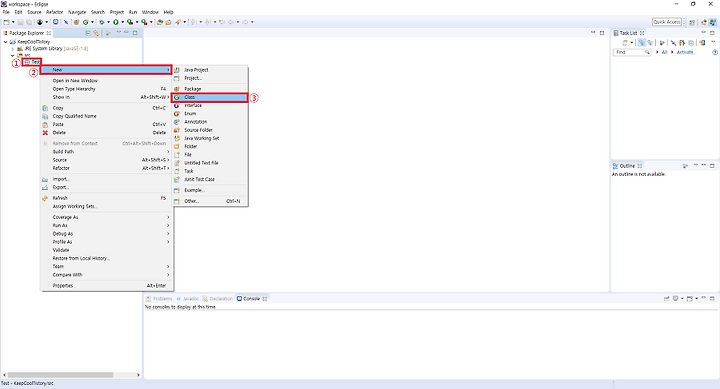Click the Find field in Task List
Screen dimensions: 720x389
[x=632, y=52]
